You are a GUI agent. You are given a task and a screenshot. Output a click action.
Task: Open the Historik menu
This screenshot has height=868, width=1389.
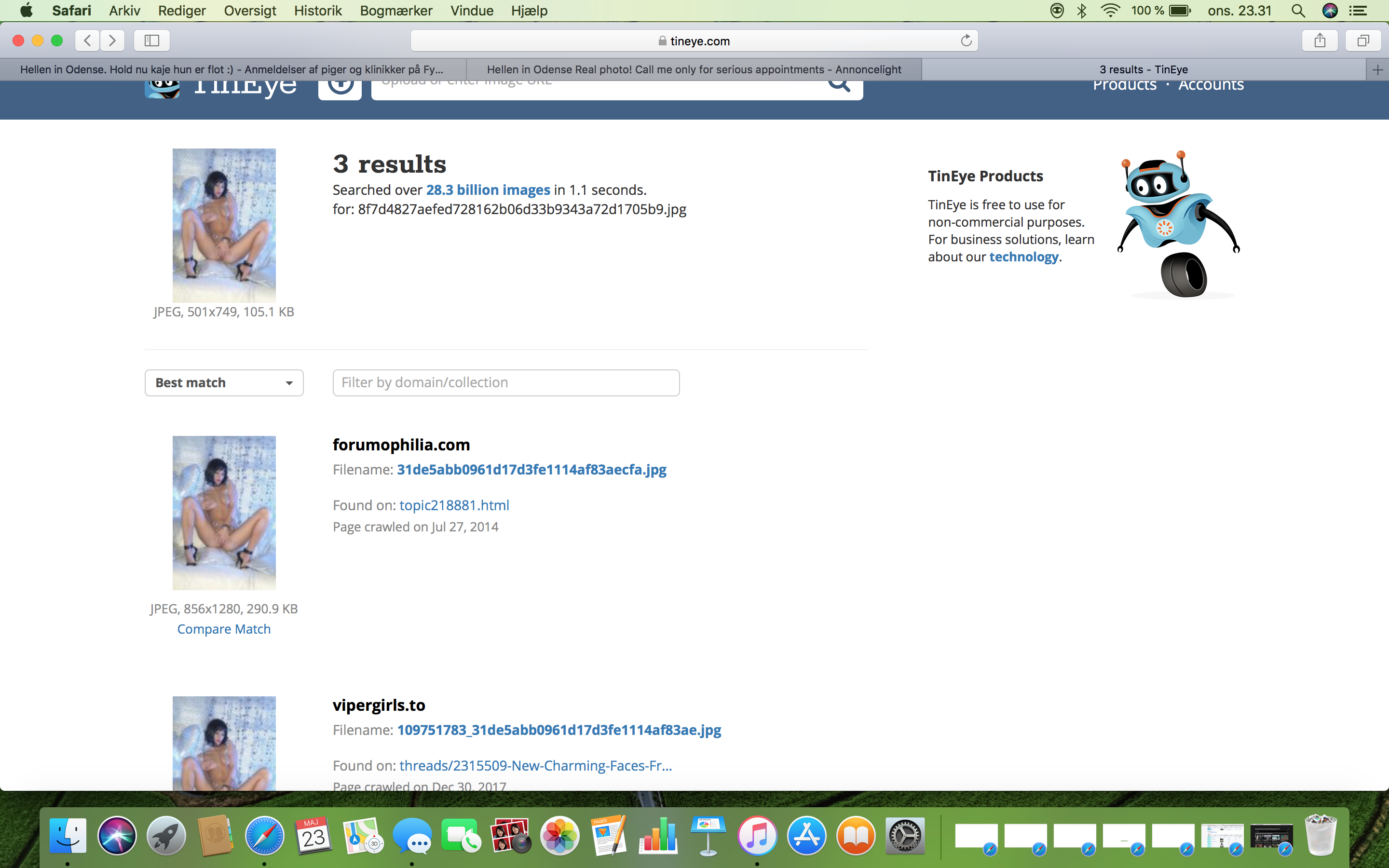tap(318, 10)
